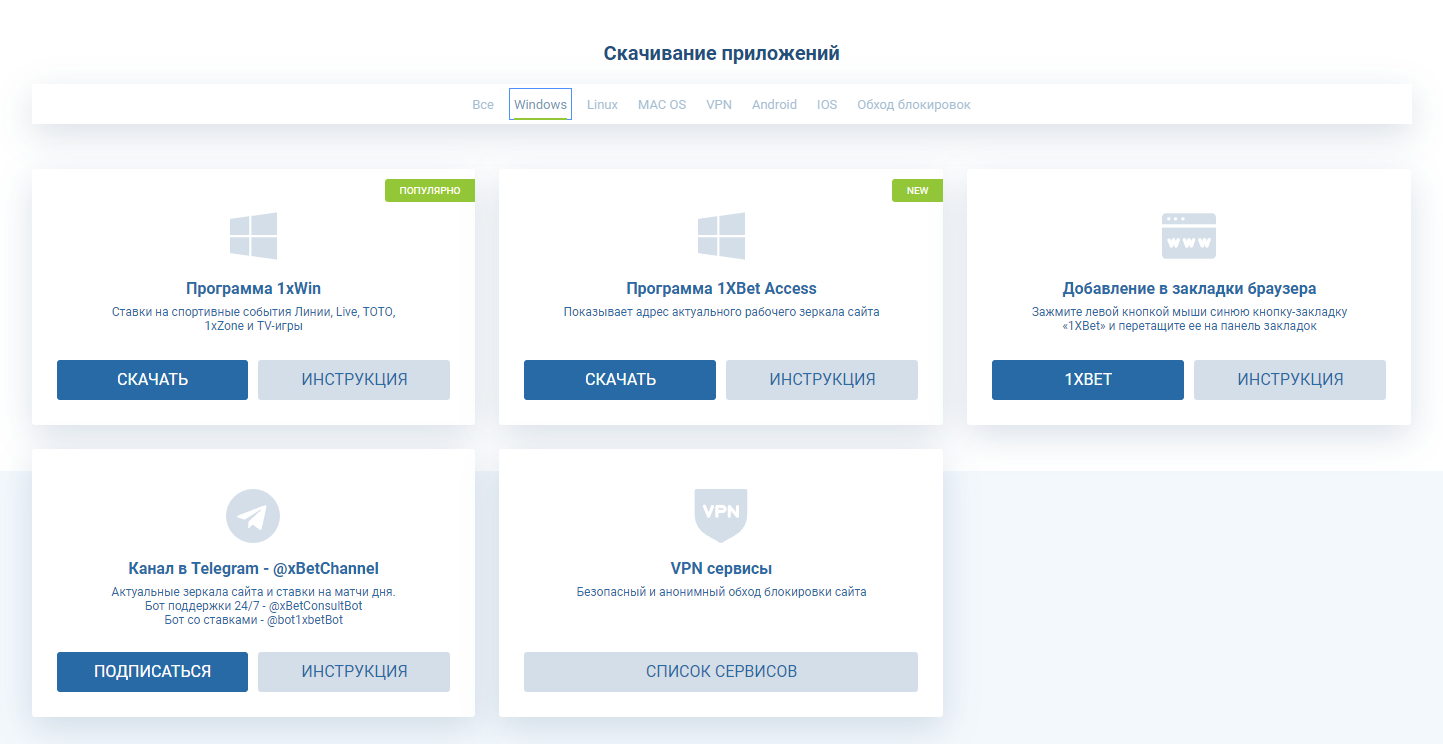Click the Telegram paper plane icon
The height and width of the screenshot is (744, 1443).
pos(253,516)
